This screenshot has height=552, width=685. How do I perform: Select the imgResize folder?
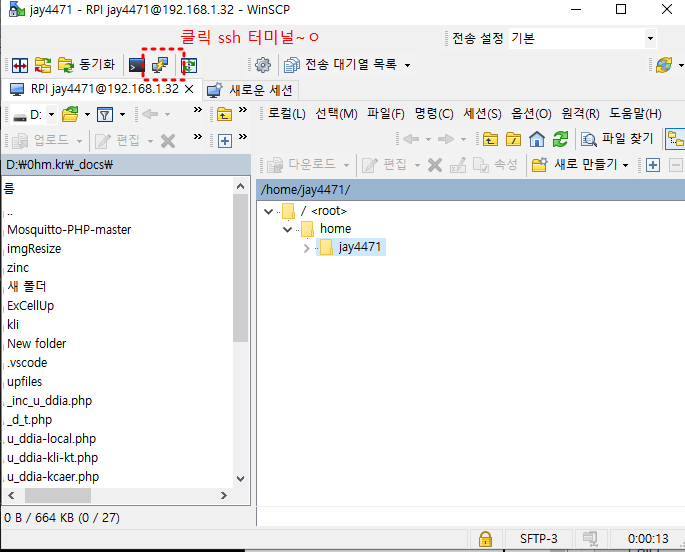[34, 249]
